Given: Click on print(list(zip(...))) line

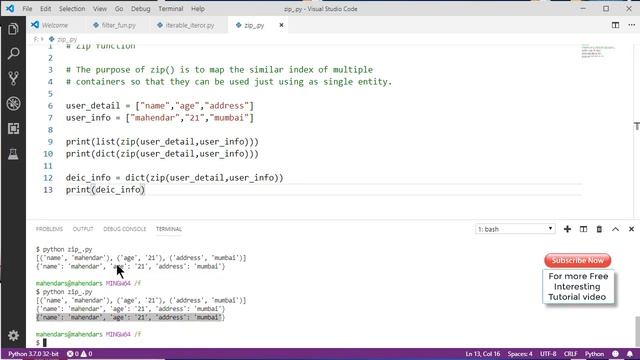Looking at the screenshot, I should (x=162, y=142).
